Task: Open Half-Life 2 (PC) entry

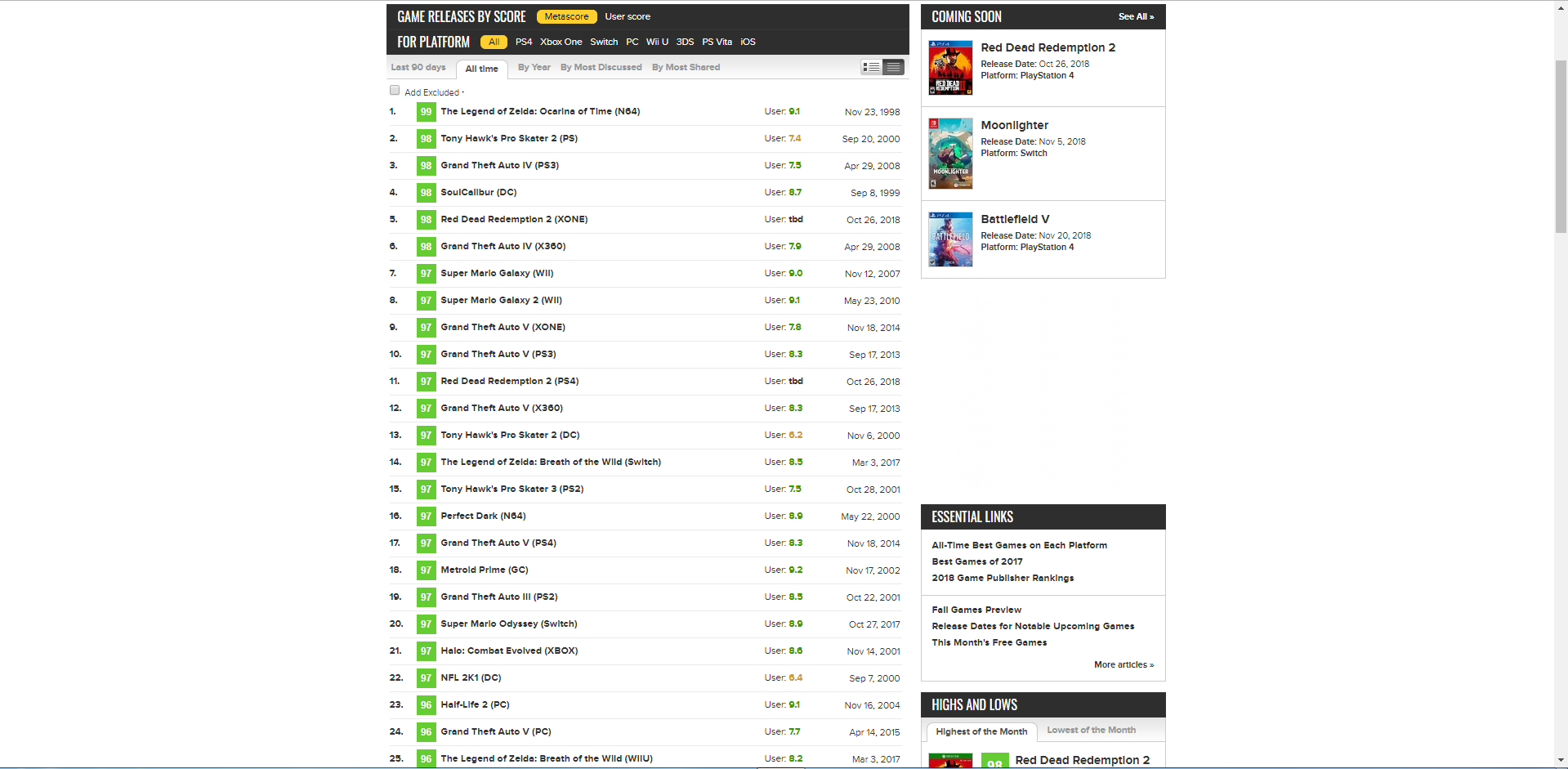Action: coord(475,704)
